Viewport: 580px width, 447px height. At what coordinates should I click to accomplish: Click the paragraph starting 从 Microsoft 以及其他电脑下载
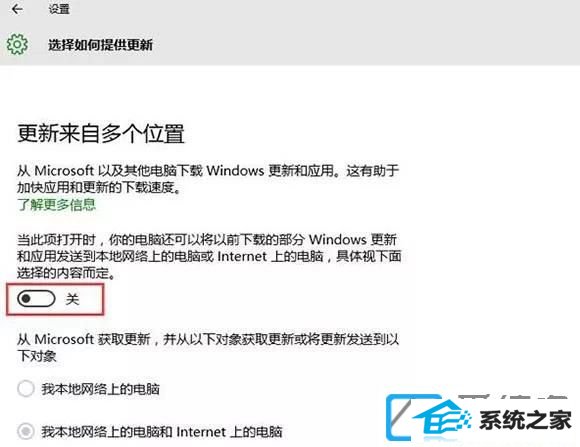point(208,179)
